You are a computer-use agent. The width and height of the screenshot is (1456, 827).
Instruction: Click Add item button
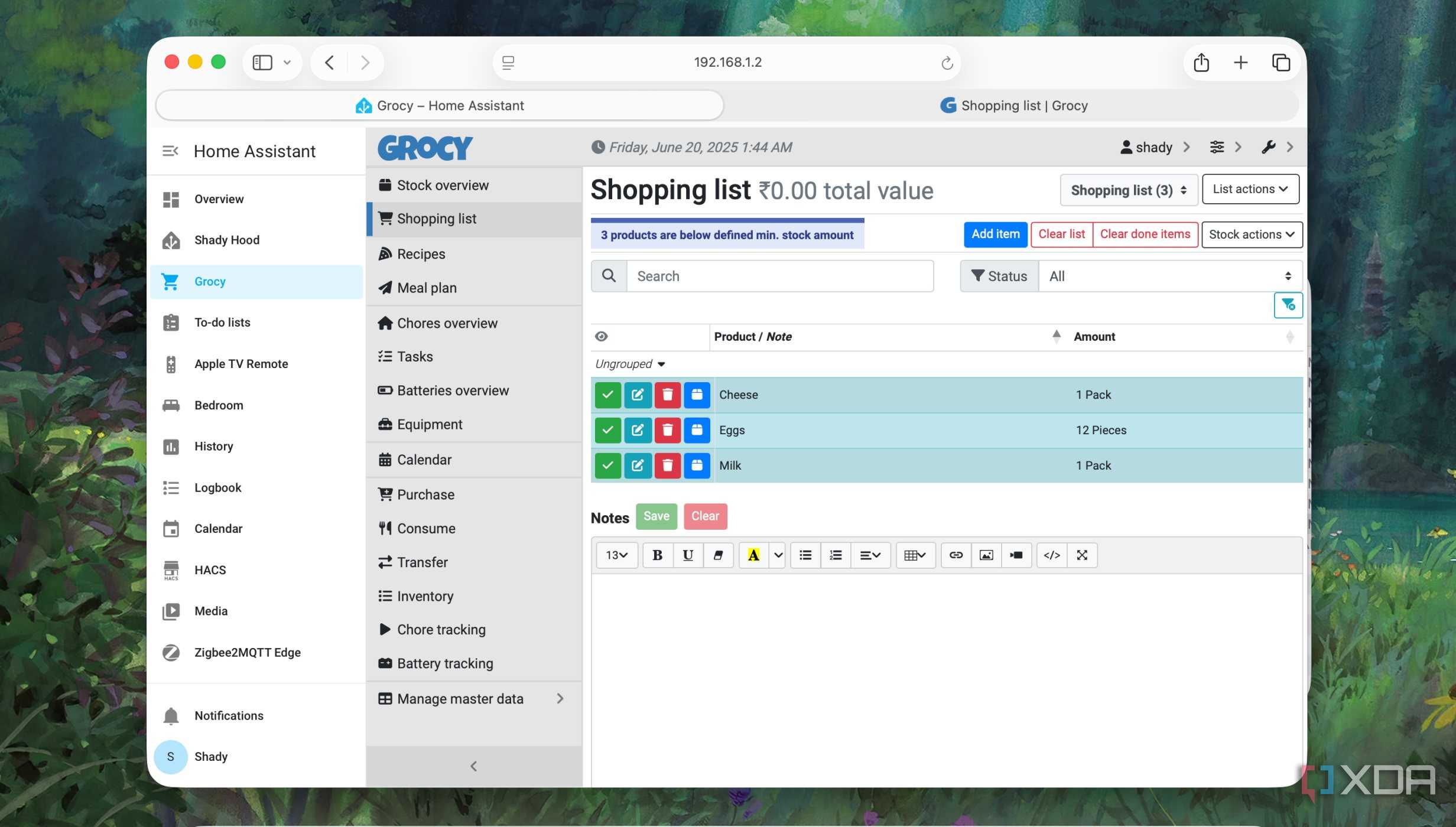pyautogui.click(x=996, y=234)
